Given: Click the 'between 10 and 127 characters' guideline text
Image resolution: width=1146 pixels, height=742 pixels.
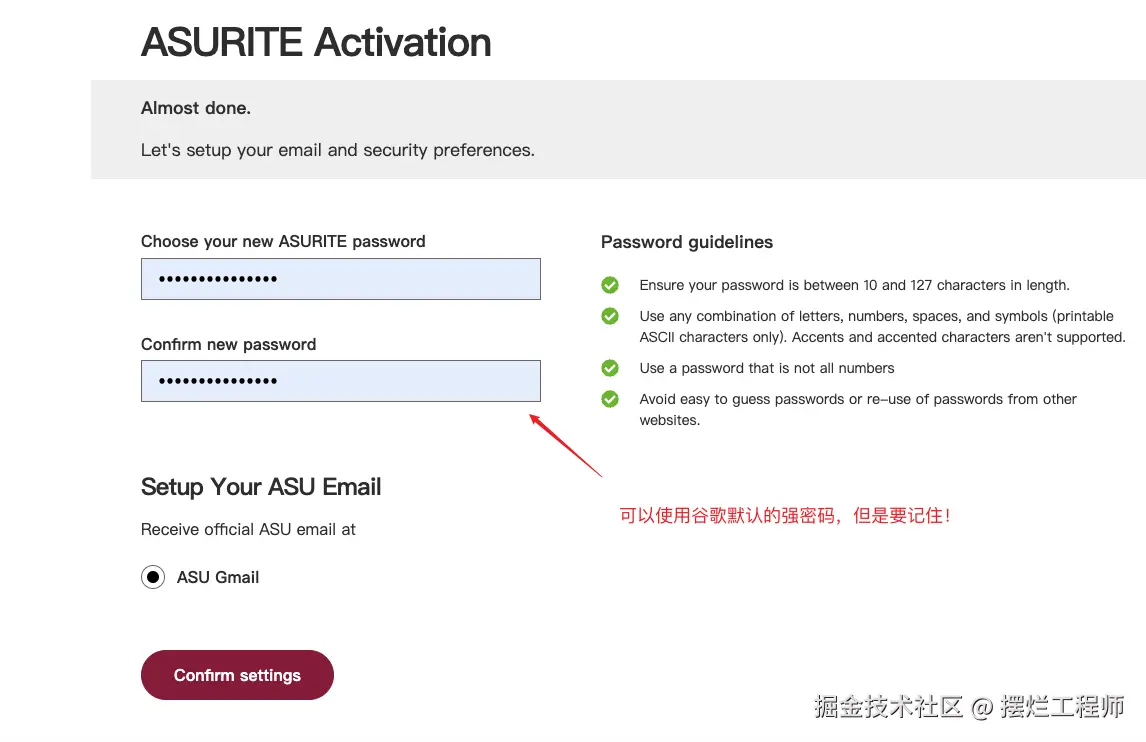Looking at the screenshot, I should coord(854,285).
